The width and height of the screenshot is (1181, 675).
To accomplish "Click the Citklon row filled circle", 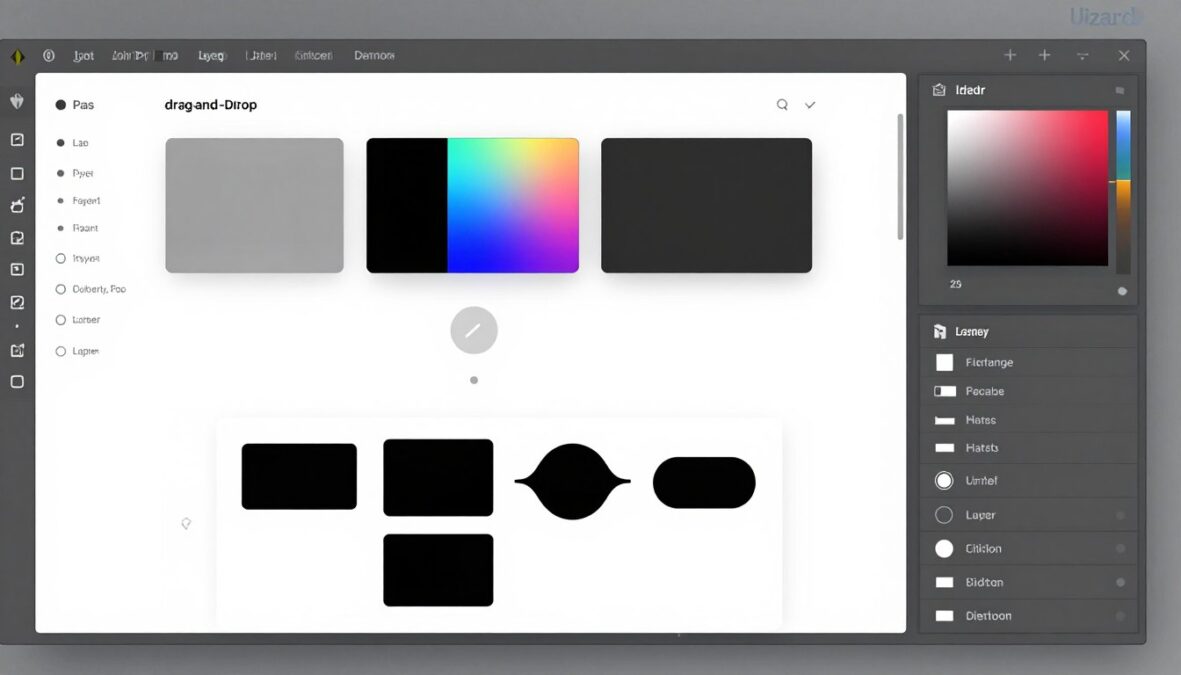I will 944,549.
